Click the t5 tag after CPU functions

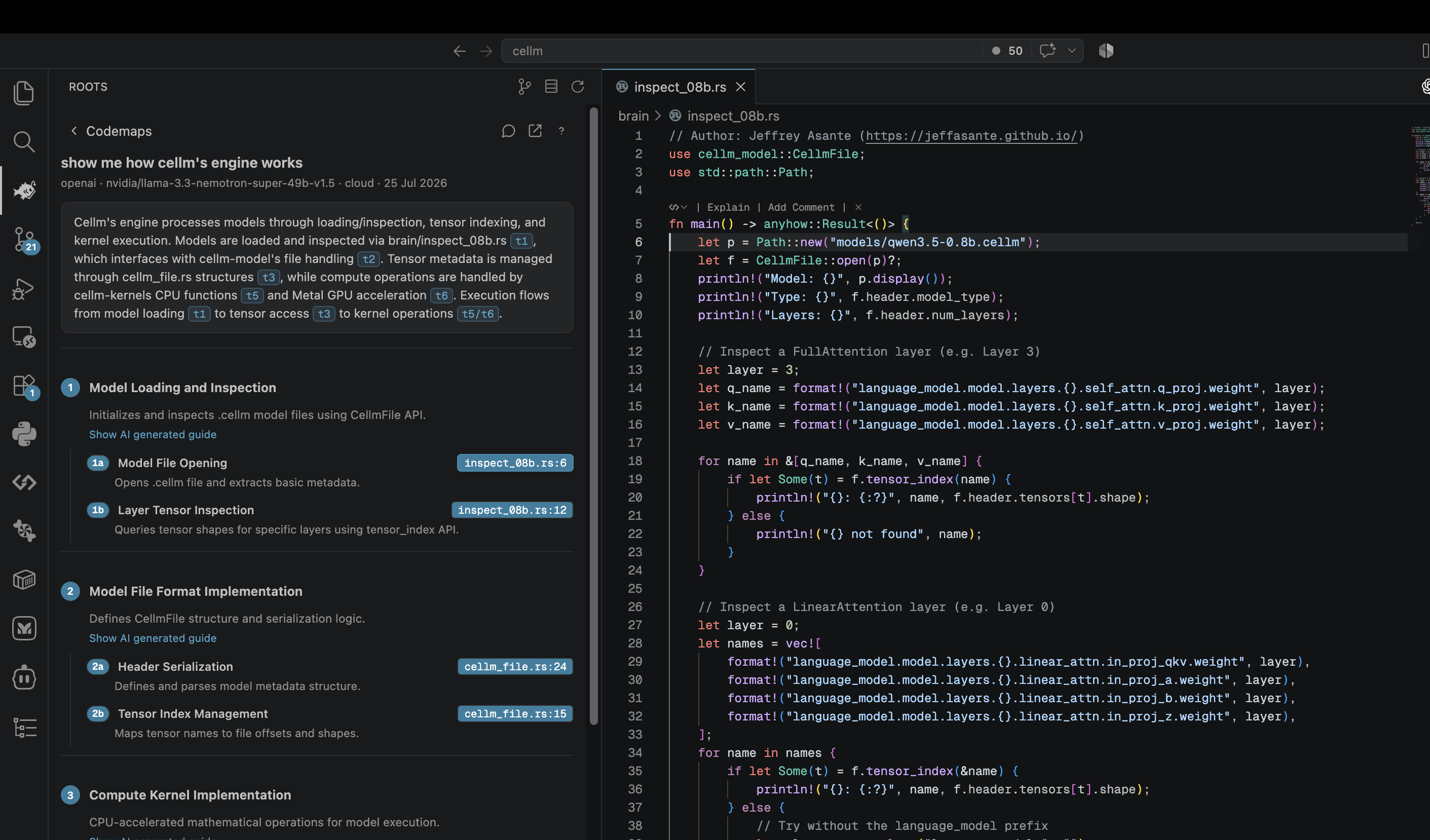(252, 295)
